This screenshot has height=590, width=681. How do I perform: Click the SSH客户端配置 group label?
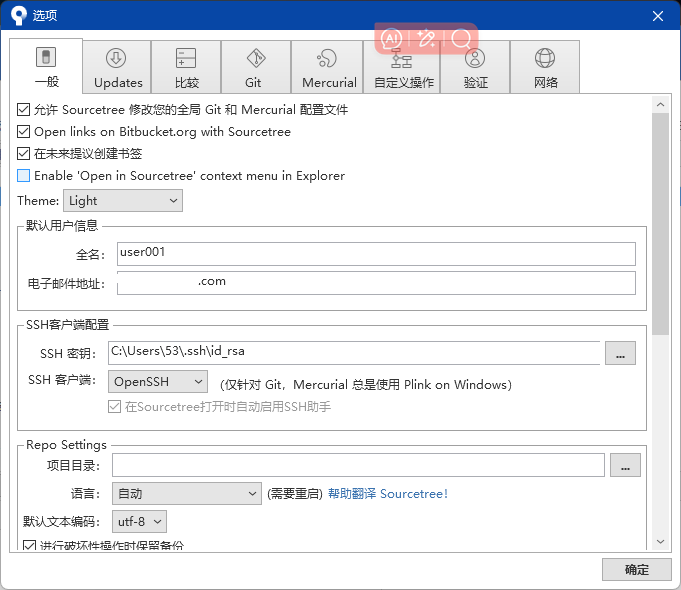[x=67, y=325]
